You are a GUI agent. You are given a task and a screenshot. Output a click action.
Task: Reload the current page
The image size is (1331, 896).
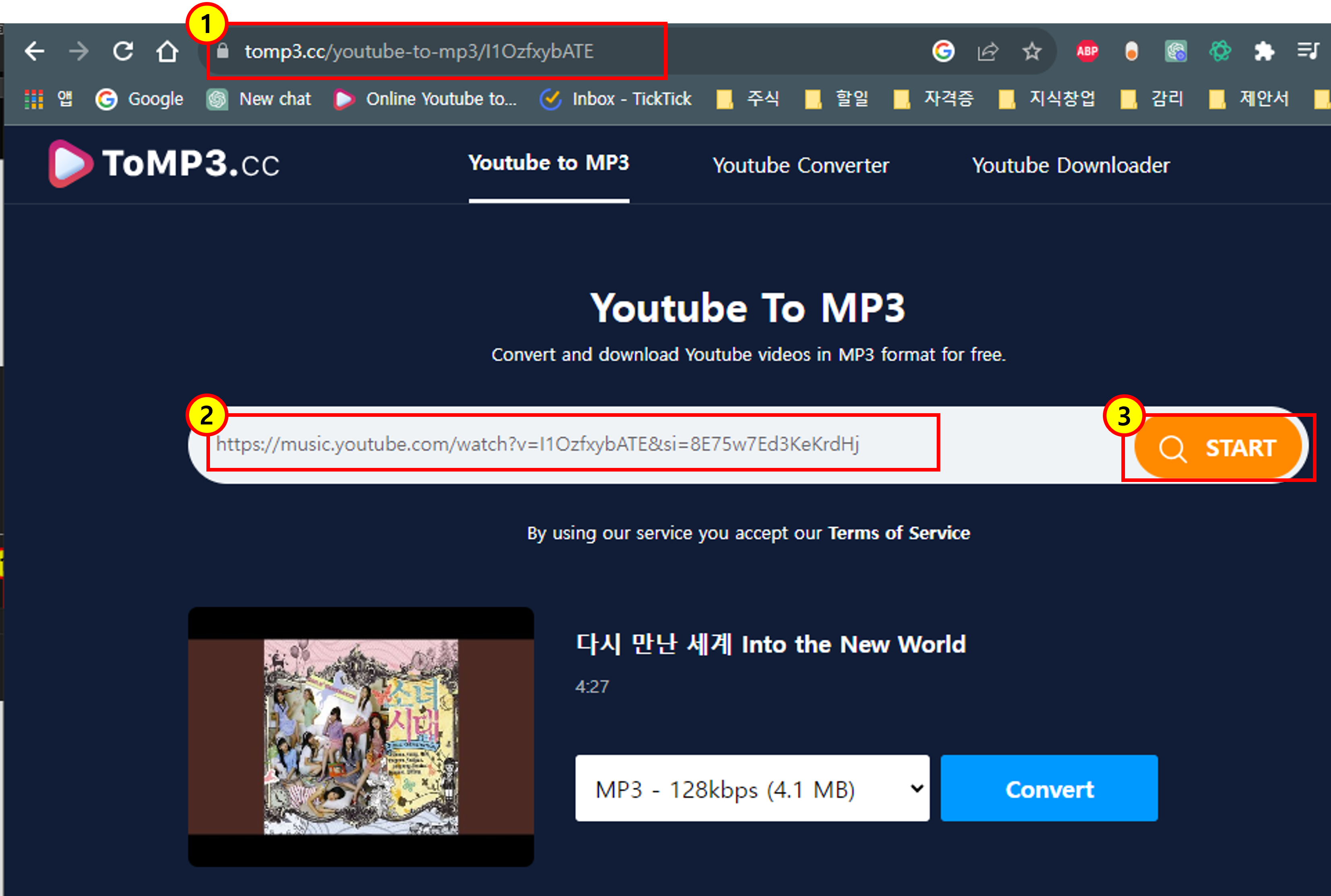[123, 51]
